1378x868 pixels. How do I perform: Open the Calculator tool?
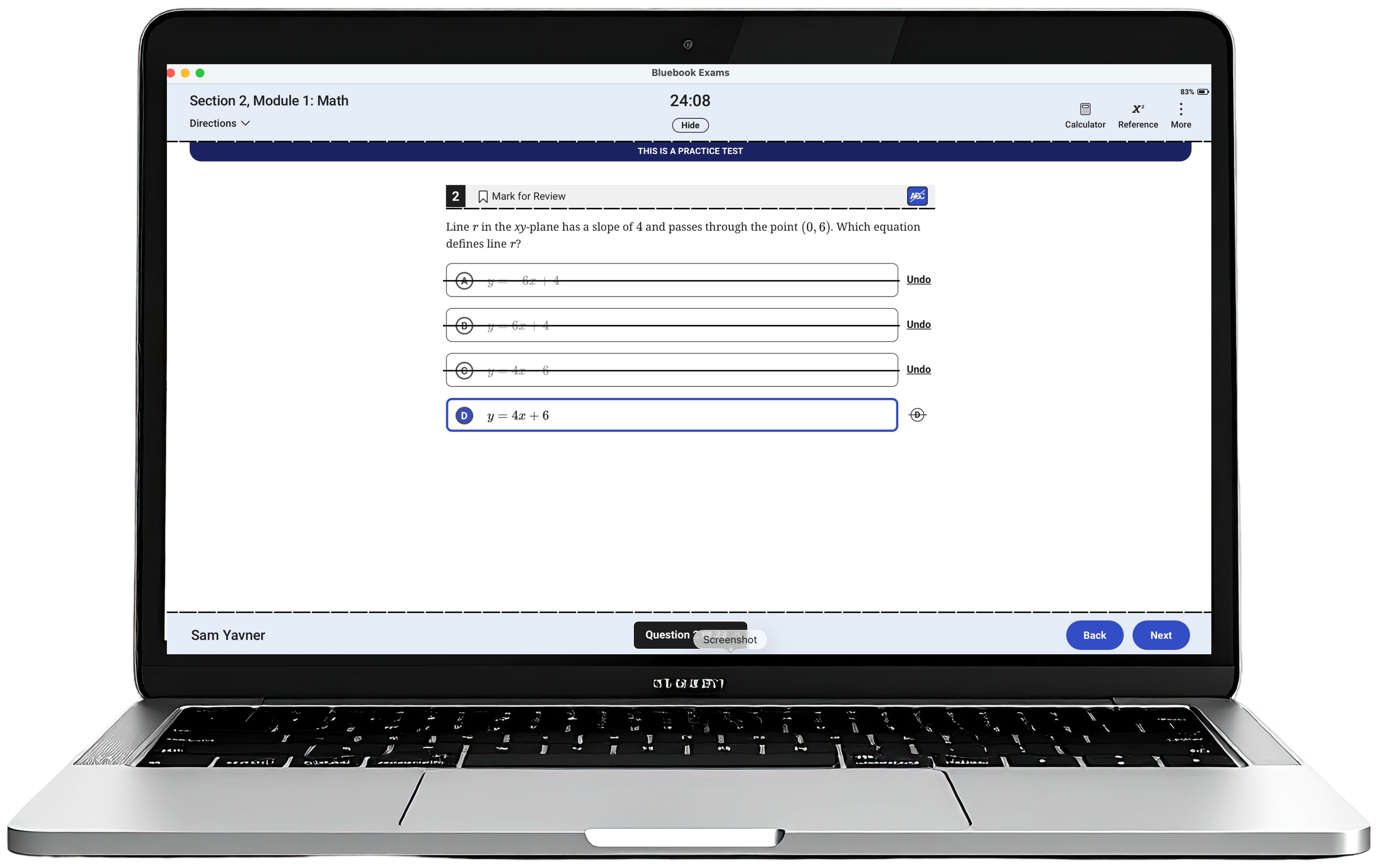point(1084,115)
